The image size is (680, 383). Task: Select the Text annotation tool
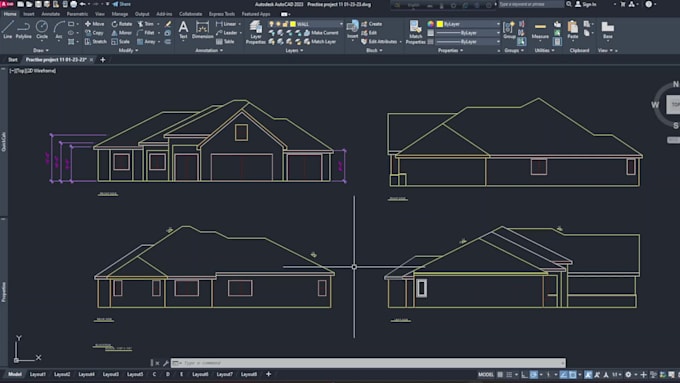click(183, 30)
